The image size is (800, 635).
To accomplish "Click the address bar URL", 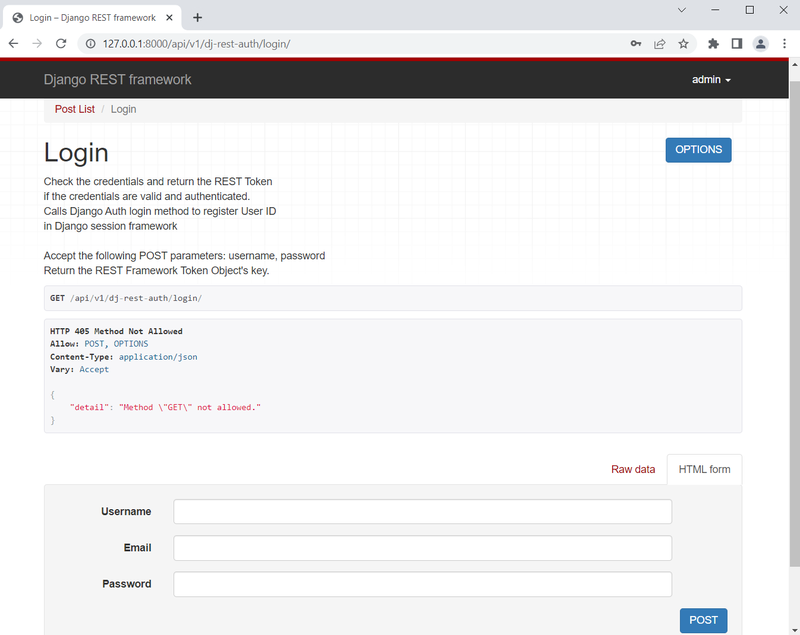I will (x=196, y=44).
